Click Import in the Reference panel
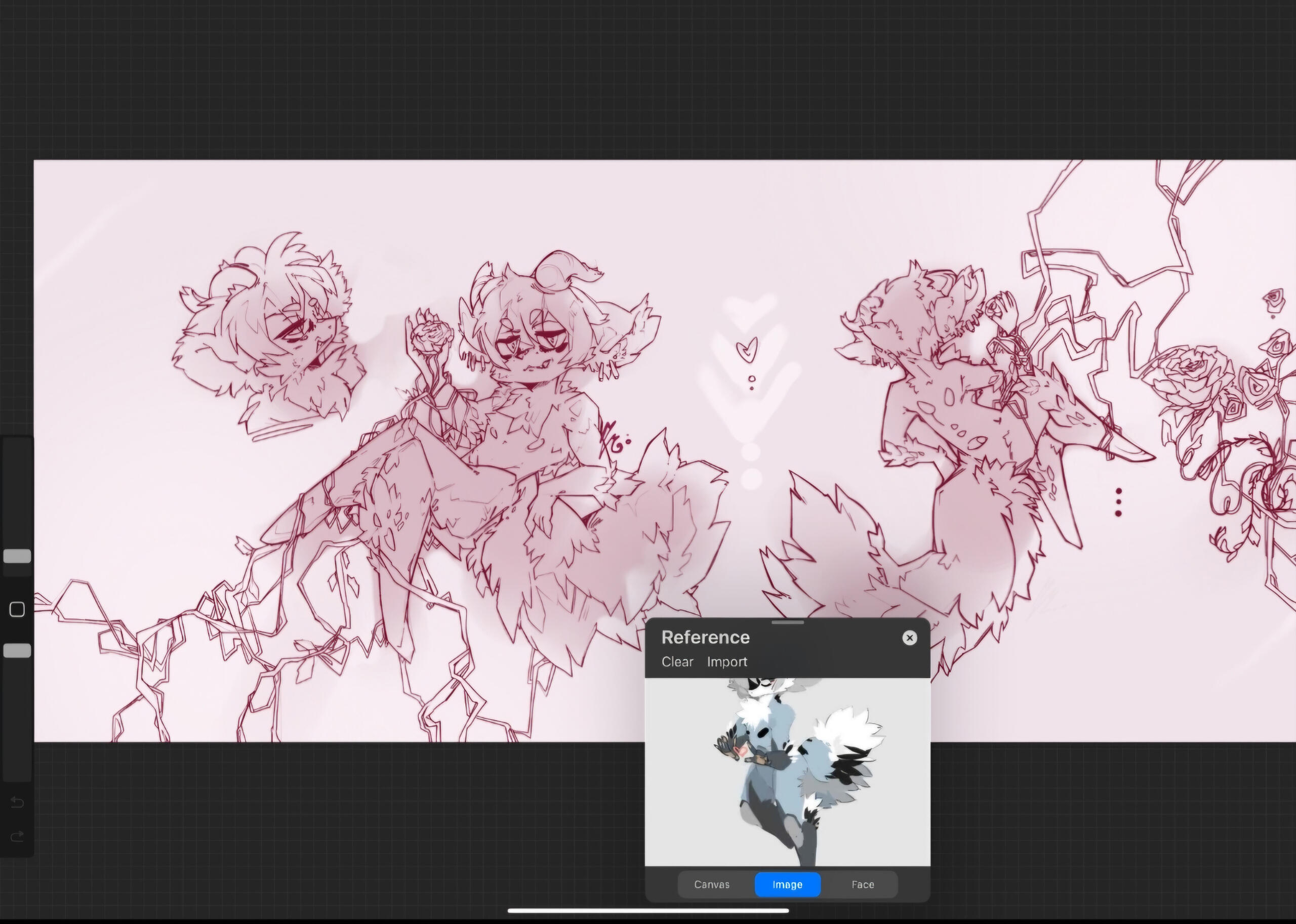Viewport: 1296px width, 924px height. [x=726, y=662]
